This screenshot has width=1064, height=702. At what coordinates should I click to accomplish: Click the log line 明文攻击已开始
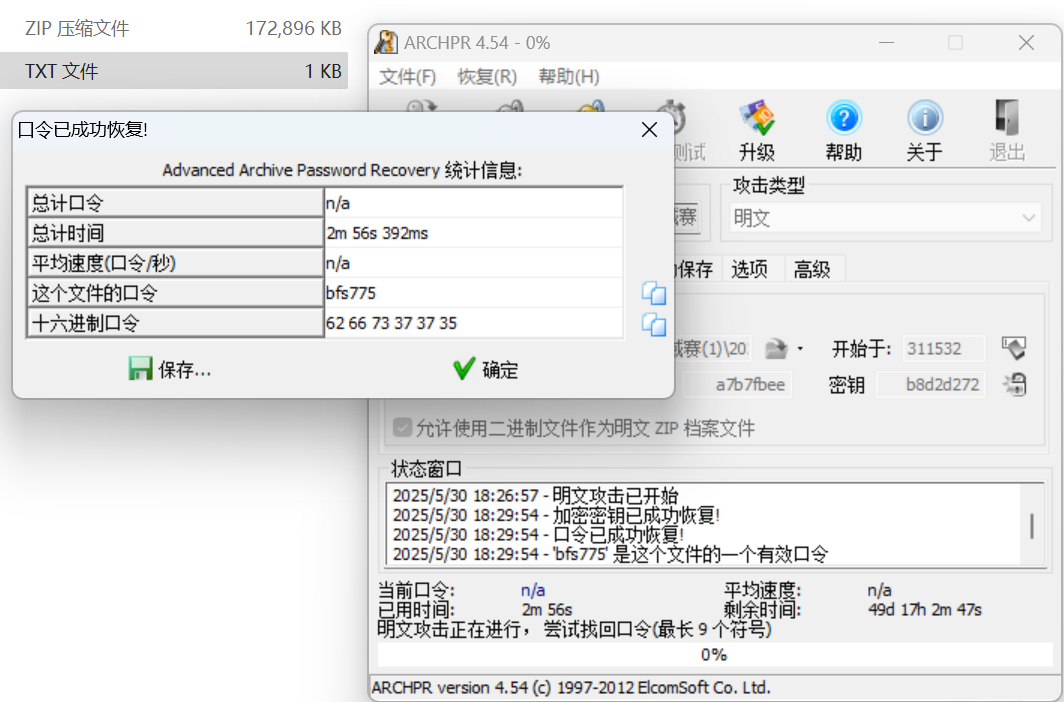535,495
